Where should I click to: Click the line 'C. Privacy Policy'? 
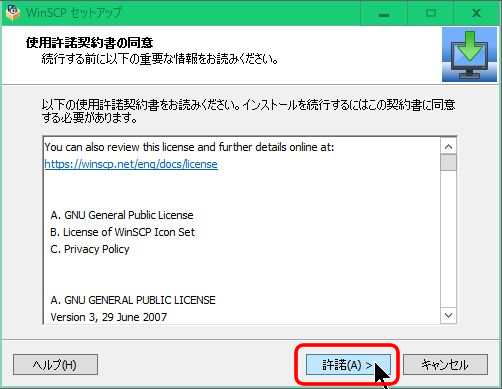pyautogui.click(x=90, y=249)
